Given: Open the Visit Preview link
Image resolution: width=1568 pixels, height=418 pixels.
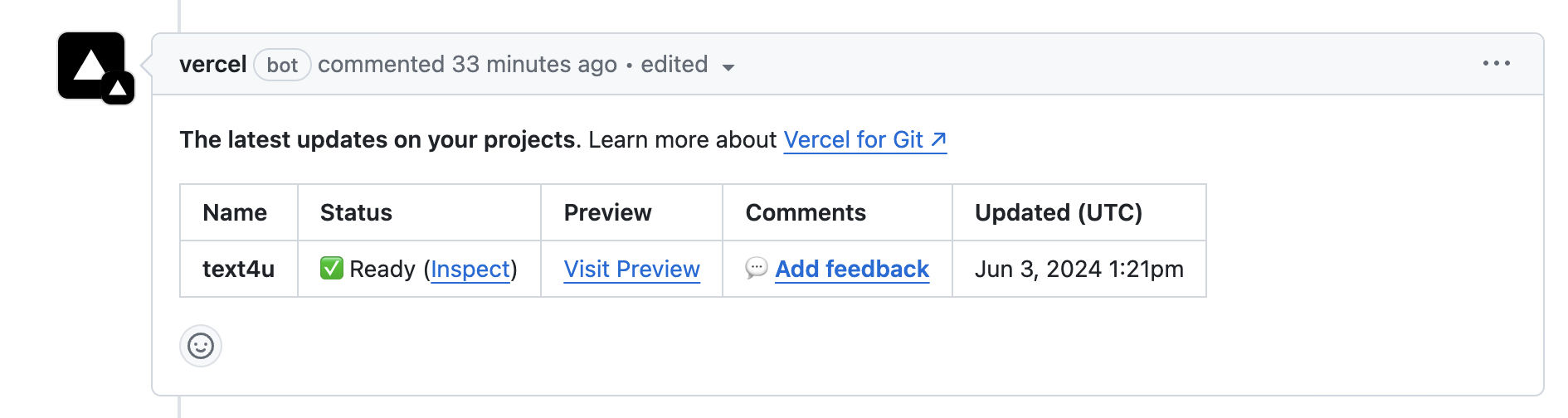Looking at the screenshot, I should (x=631, y=270).
